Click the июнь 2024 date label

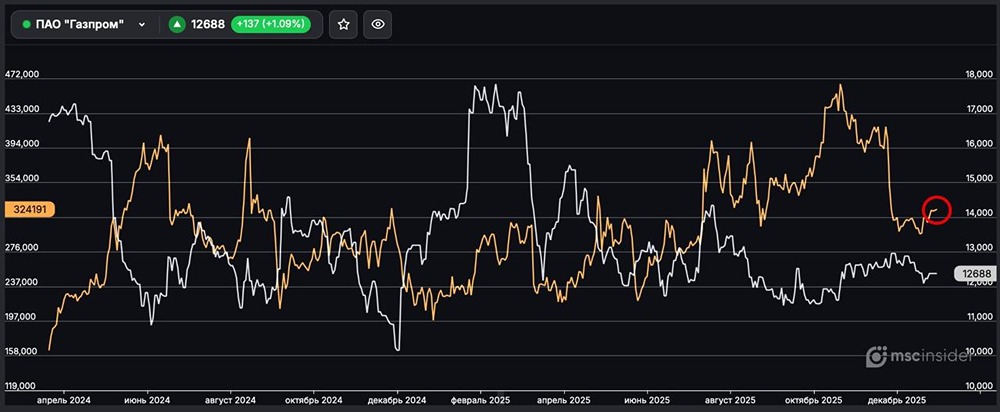(x=147, y=401)
